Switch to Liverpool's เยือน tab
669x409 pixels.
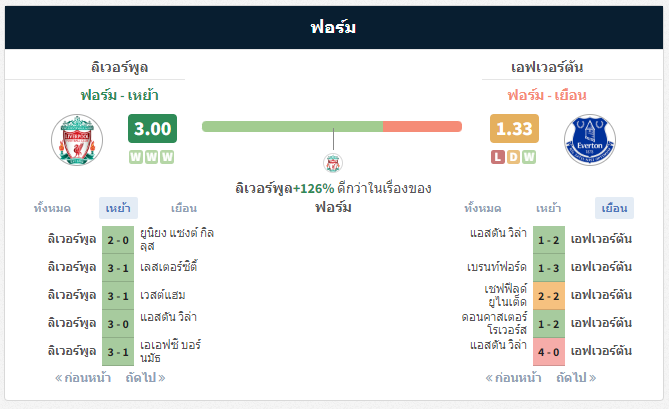point(184,208)
